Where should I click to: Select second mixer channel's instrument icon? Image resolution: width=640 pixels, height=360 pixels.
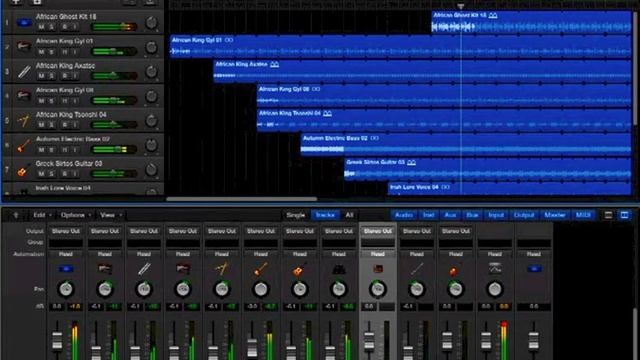[x=105, y=269]
